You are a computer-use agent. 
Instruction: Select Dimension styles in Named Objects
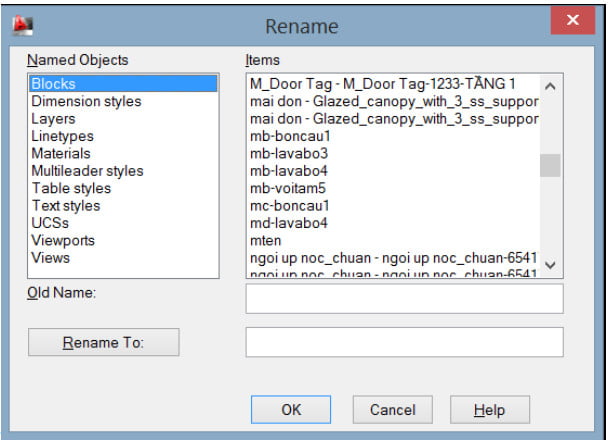86,101
